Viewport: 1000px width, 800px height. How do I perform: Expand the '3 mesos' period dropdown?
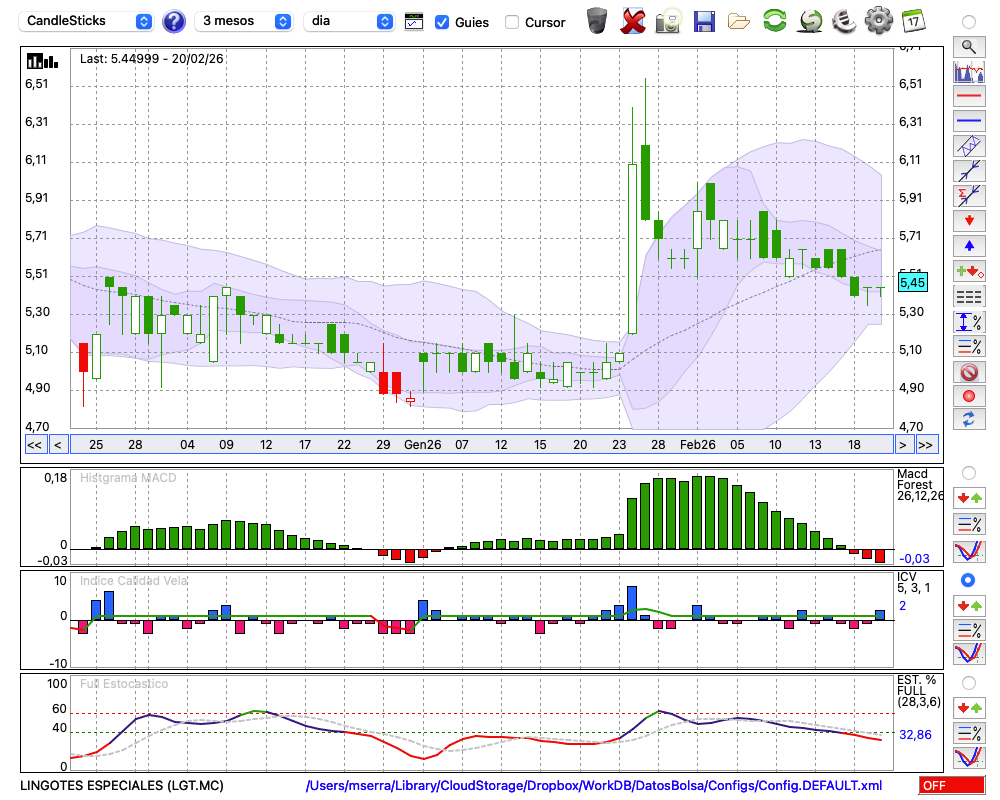(244, 21)
